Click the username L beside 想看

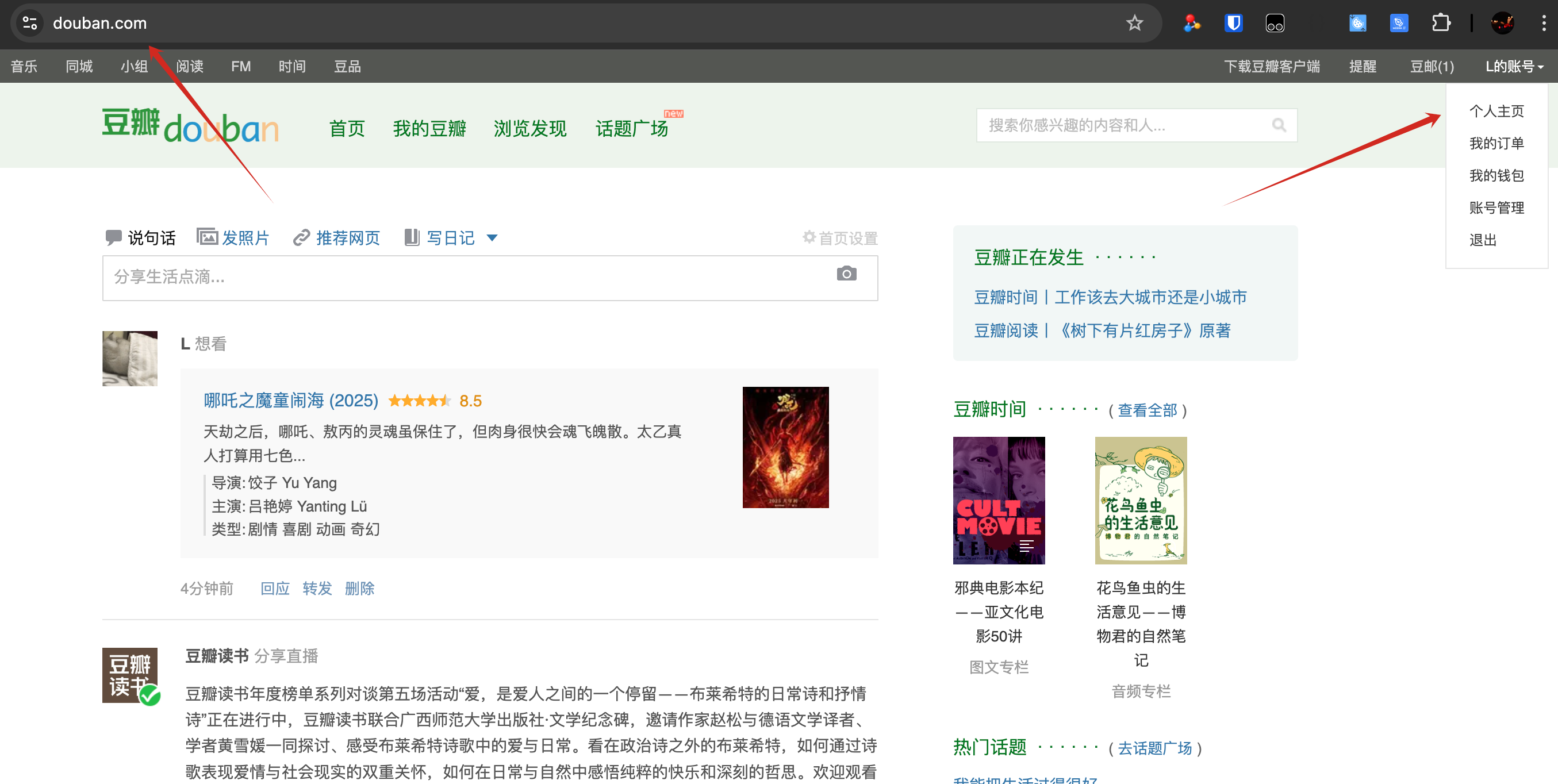(185, 344)
